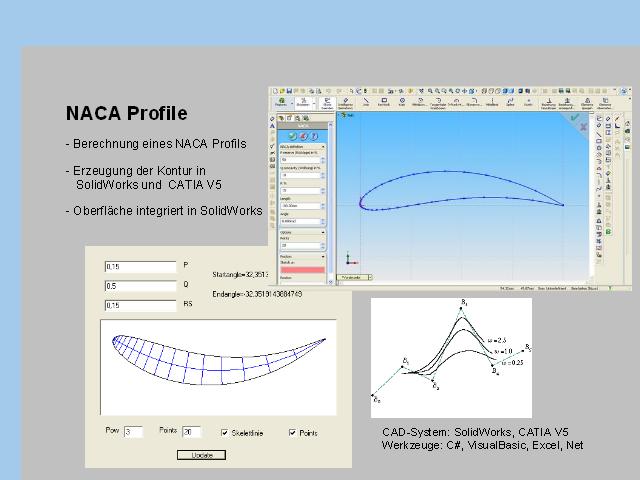Screen dimensions: 640x480
Task: Click the blue Save disk icon
Action: pos(289,91)
